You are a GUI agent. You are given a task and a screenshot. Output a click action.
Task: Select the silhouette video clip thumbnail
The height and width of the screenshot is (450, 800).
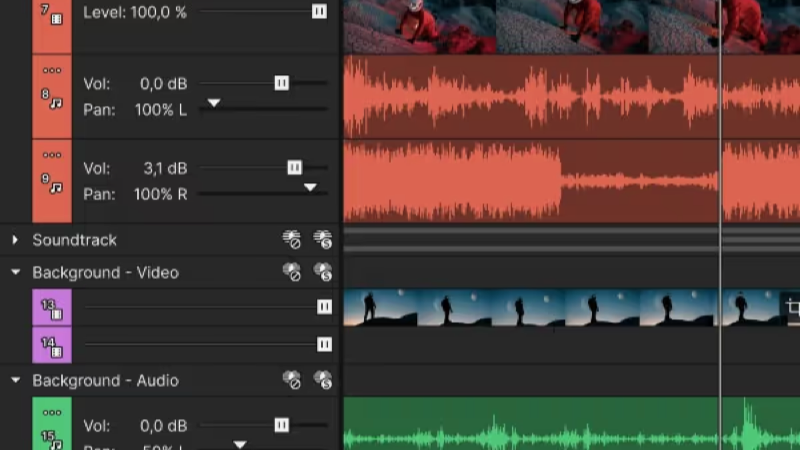[x=566, y=308]
